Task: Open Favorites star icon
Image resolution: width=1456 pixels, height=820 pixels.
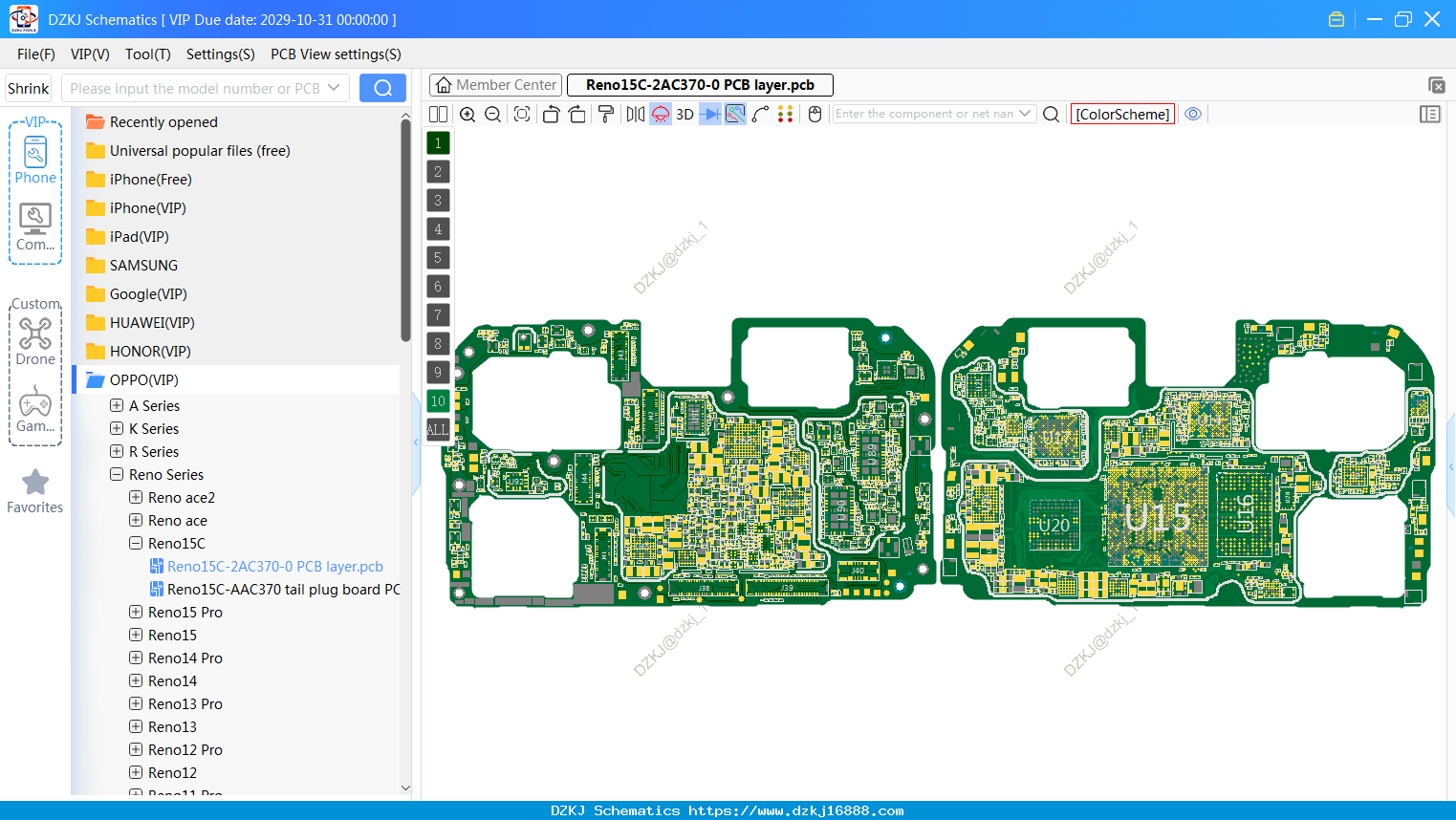Action: 35,491
